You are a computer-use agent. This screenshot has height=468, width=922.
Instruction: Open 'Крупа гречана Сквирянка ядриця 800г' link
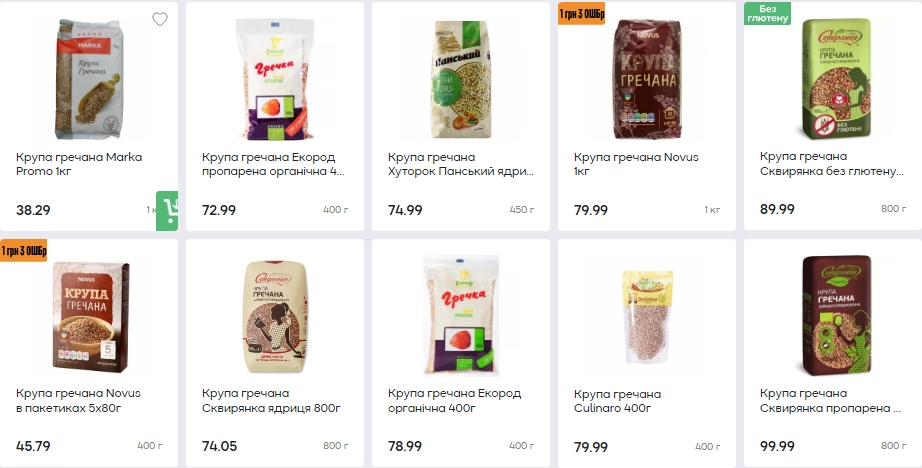pos(271,400)
